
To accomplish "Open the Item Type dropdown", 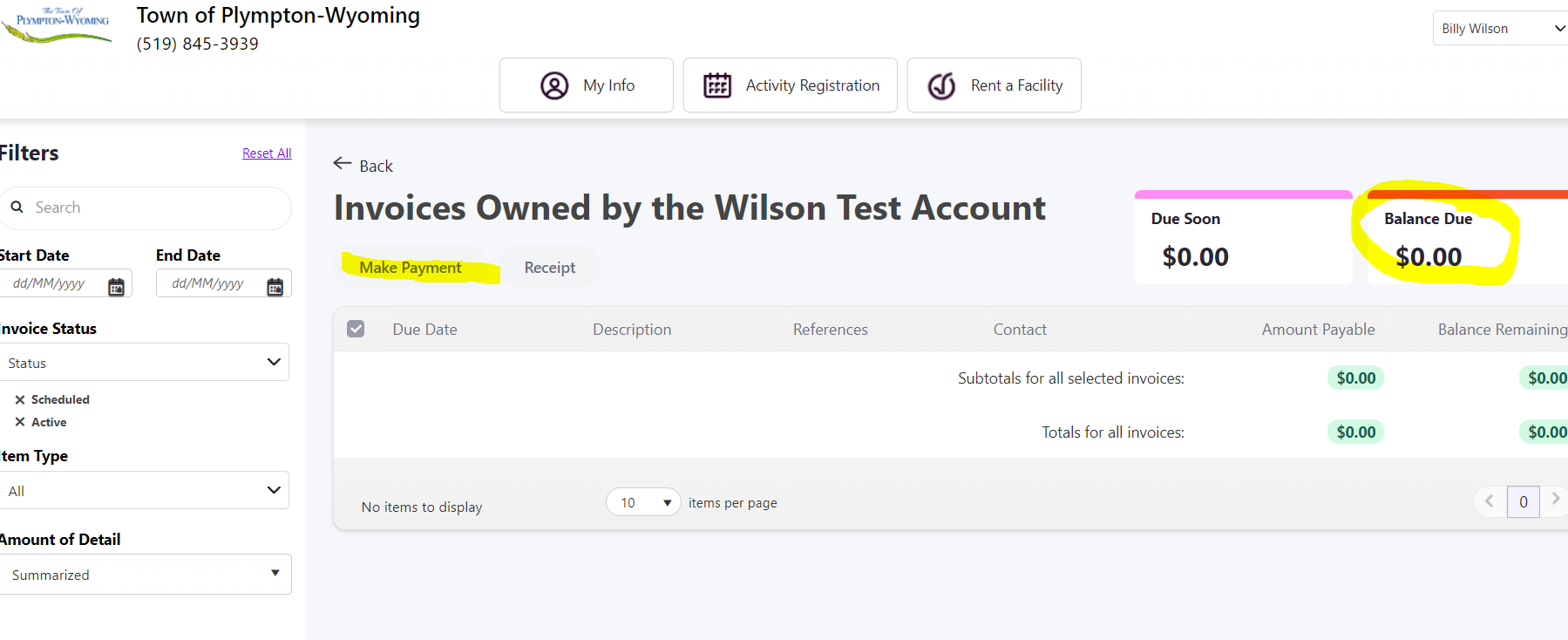I will click(x=144, y=490).
